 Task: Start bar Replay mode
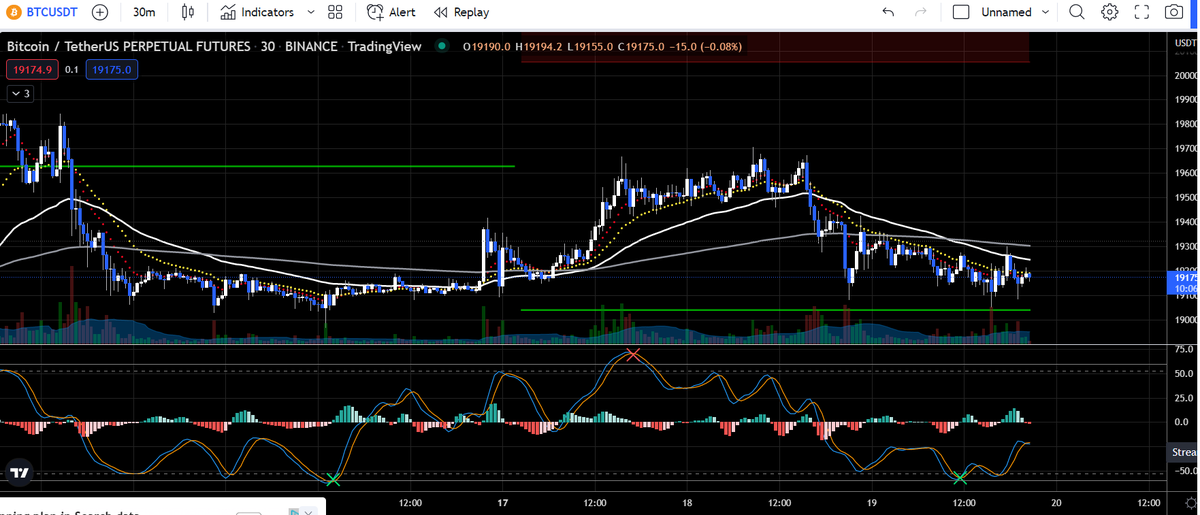461,12
